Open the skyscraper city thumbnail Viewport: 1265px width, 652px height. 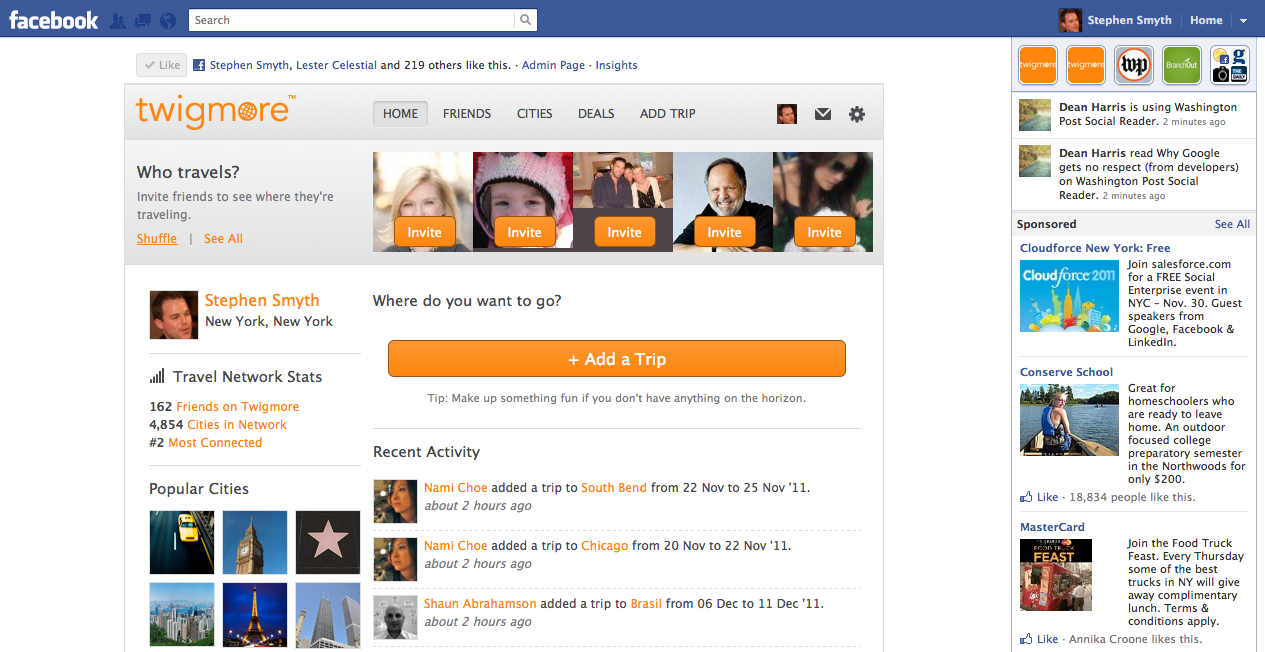[x=328, y=615]
